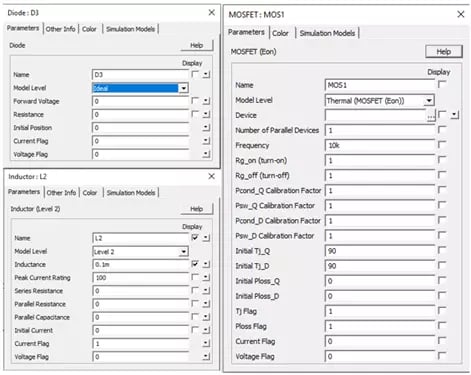Viewport: 471px width, 375px height.
Task: Toggle Display checkbox for Initial Current
Action: (195, 330)
